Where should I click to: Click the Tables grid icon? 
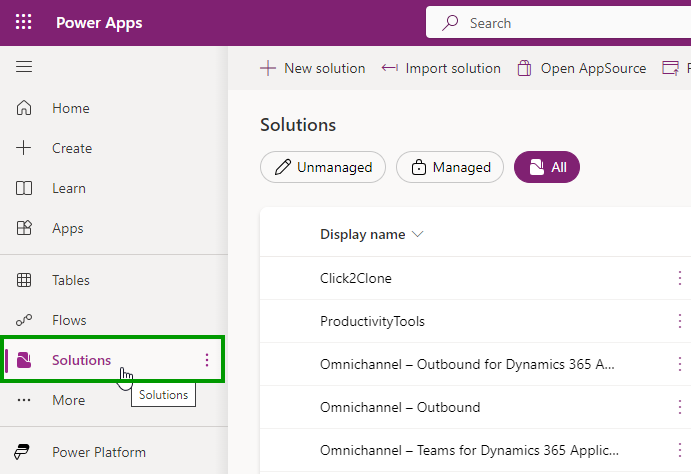coord(24,280)
